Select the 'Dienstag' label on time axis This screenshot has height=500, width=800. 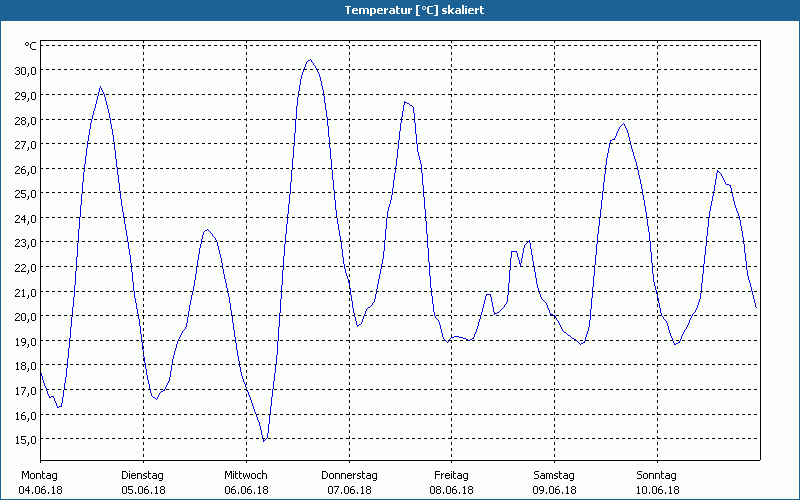point(142,475)
